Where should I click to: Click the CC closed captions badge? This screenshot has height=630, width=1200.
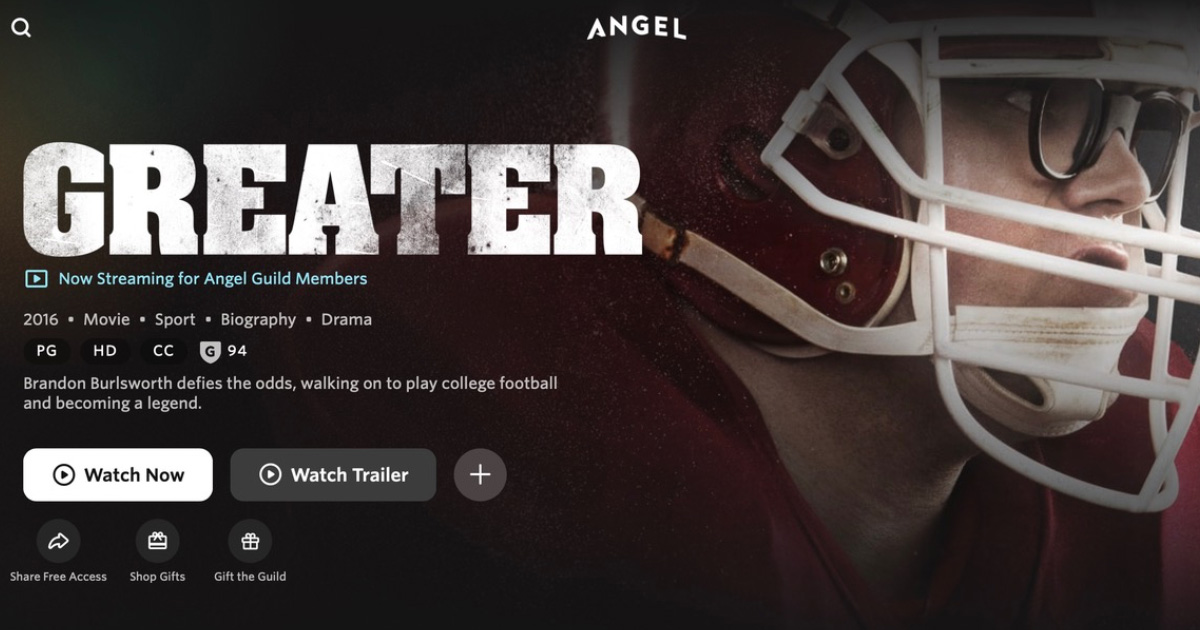coord(163,351)
